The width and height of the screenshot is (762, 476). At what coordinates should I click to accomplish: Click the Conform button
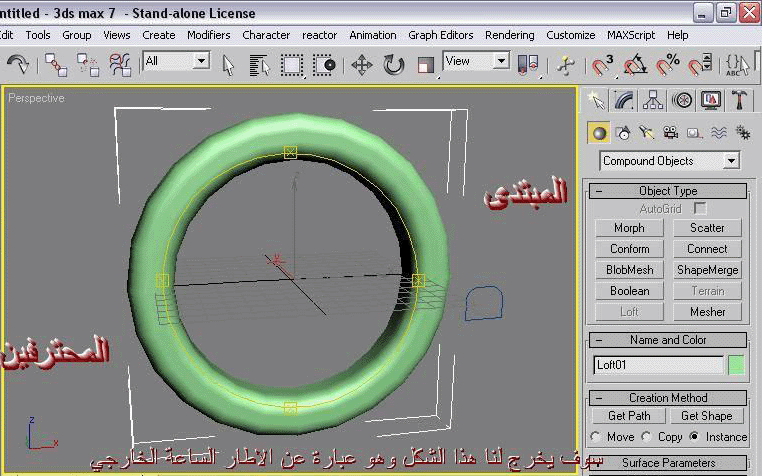pos(629,249)
